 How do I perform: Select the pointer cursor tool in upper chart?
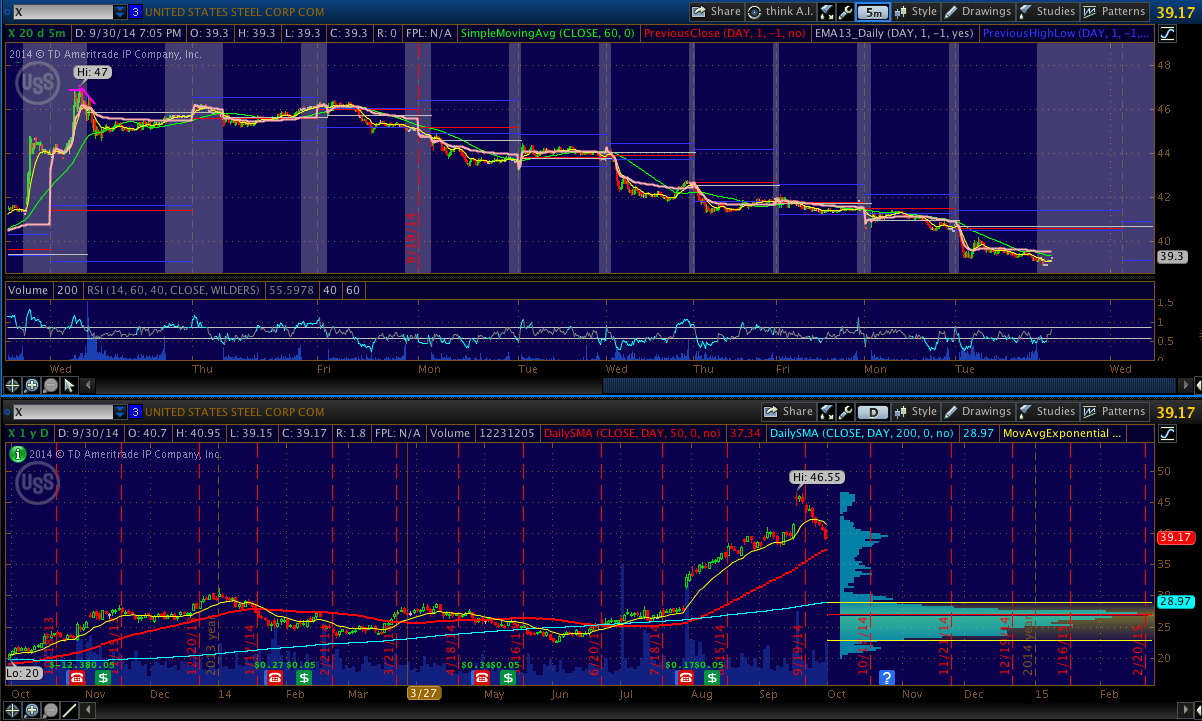point(69,385)
